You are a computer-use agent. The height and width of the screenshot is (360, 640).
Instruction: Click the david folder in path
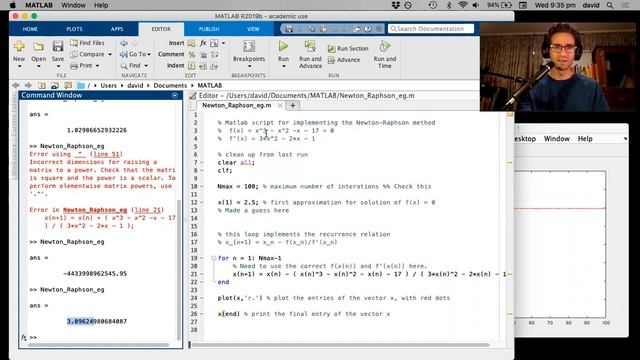(x=135, y=85)
